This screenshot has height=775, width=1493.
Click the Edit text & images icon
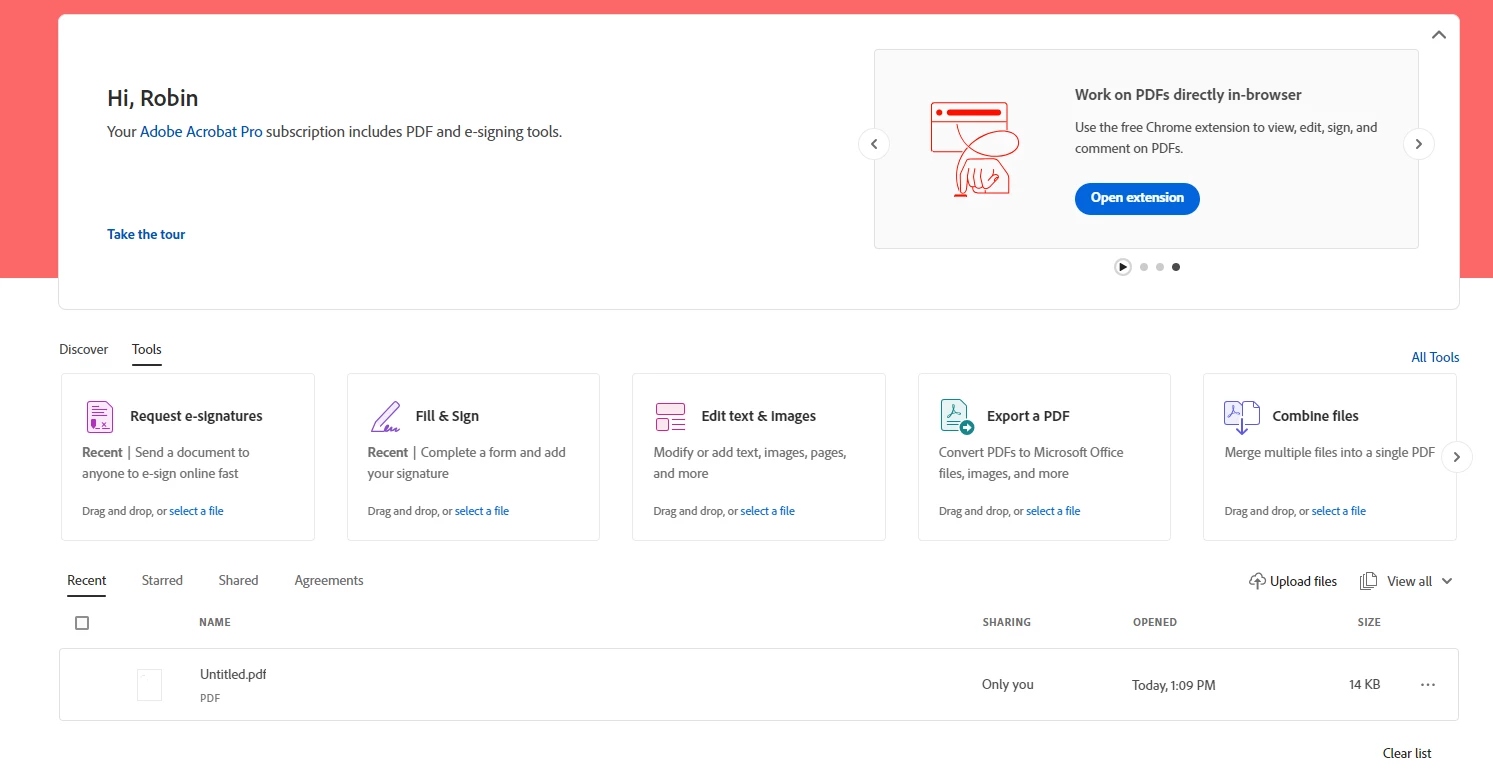coord(670,416)
